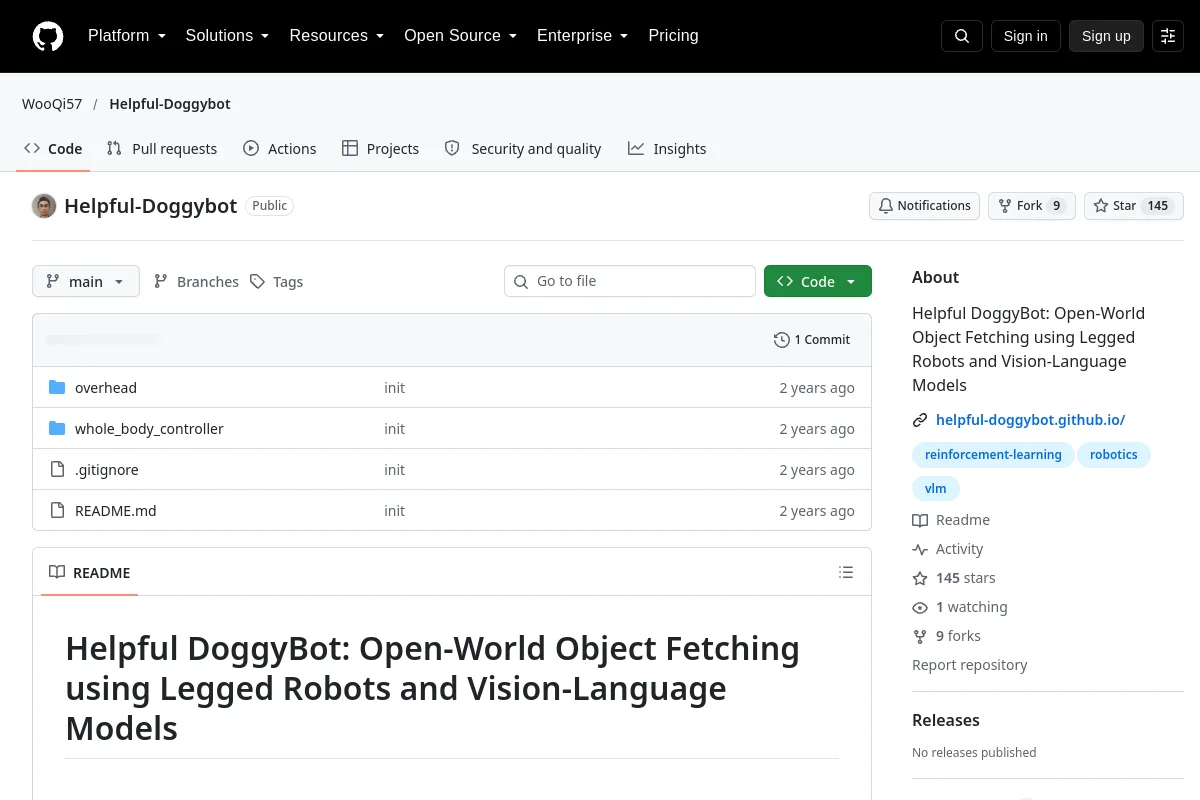Expand the Open Source menu
The width and height of the screenshot is (1200, 800).
tap(460, 36)
